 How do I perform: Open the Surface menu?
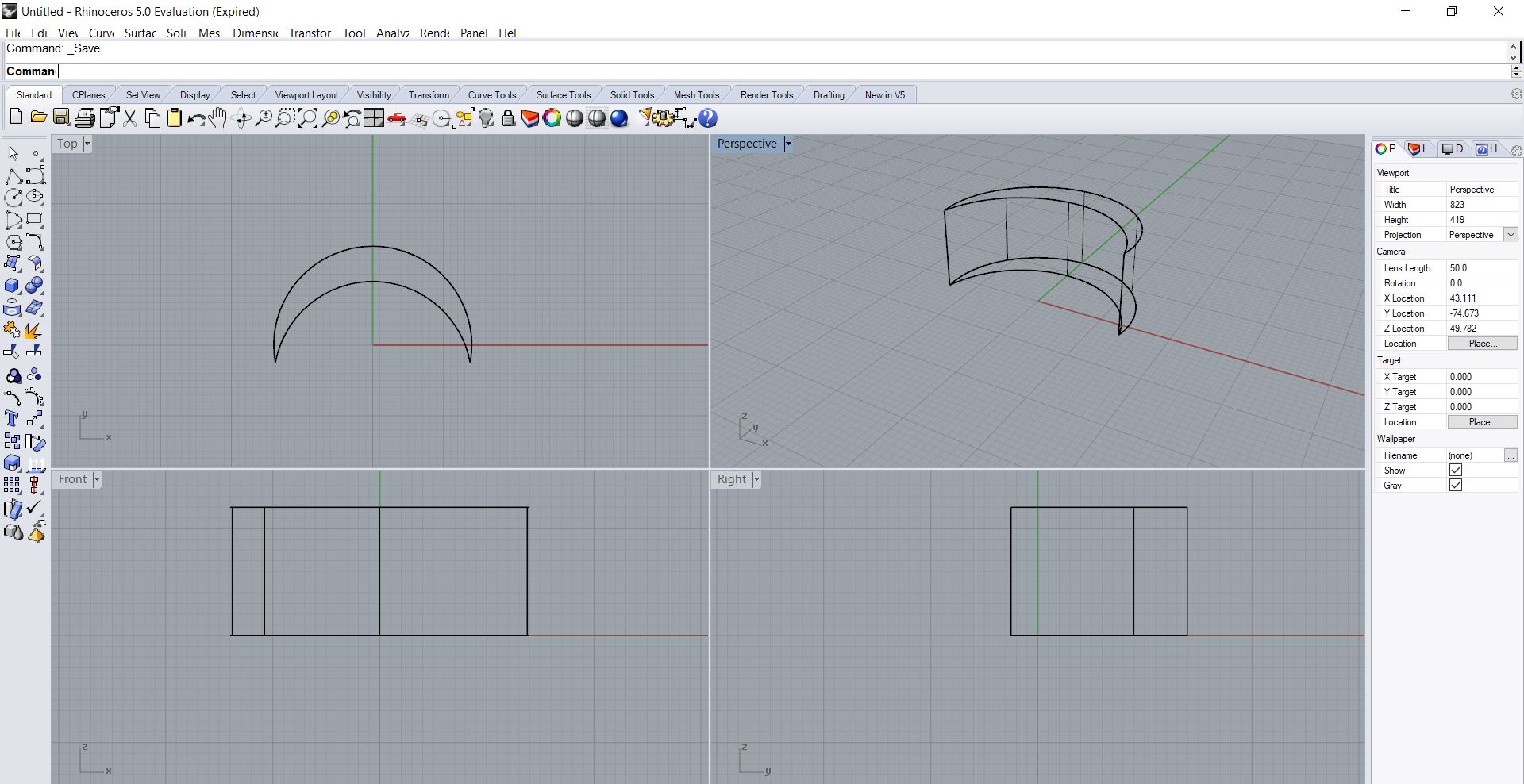point(140,33)
